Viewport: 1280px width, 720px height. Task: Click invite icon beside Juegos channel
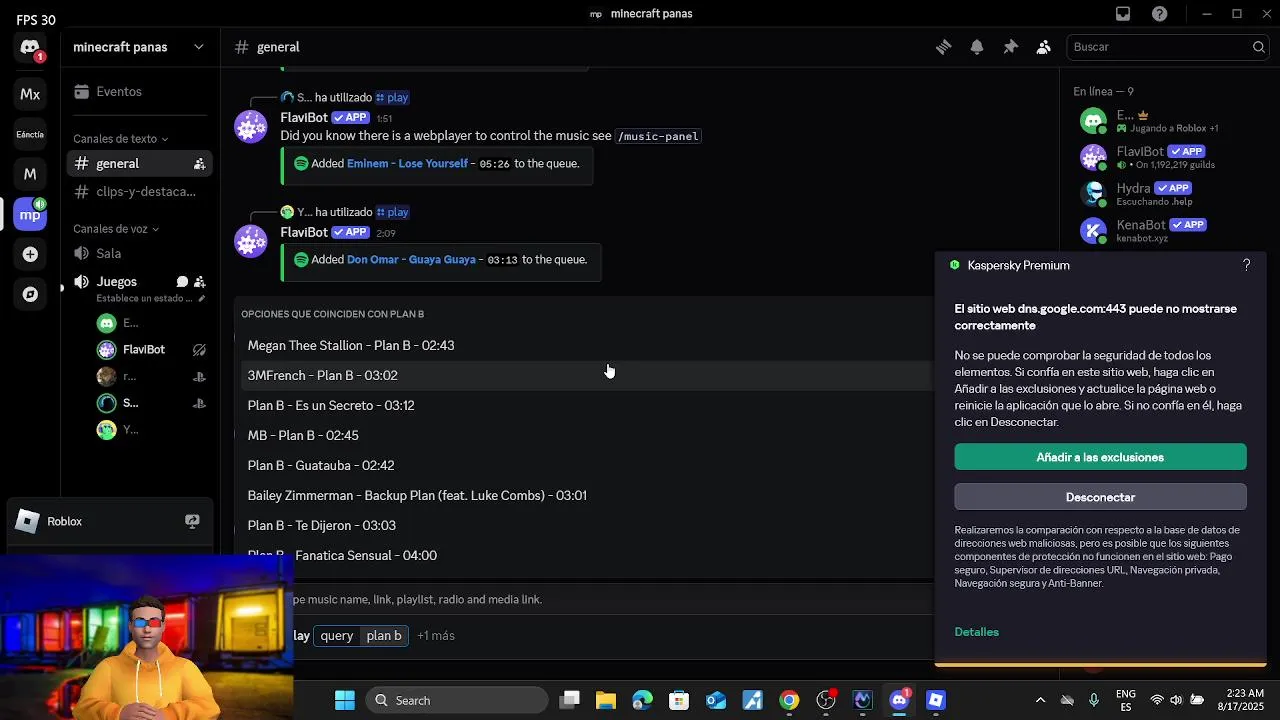(x=199, y=282)
